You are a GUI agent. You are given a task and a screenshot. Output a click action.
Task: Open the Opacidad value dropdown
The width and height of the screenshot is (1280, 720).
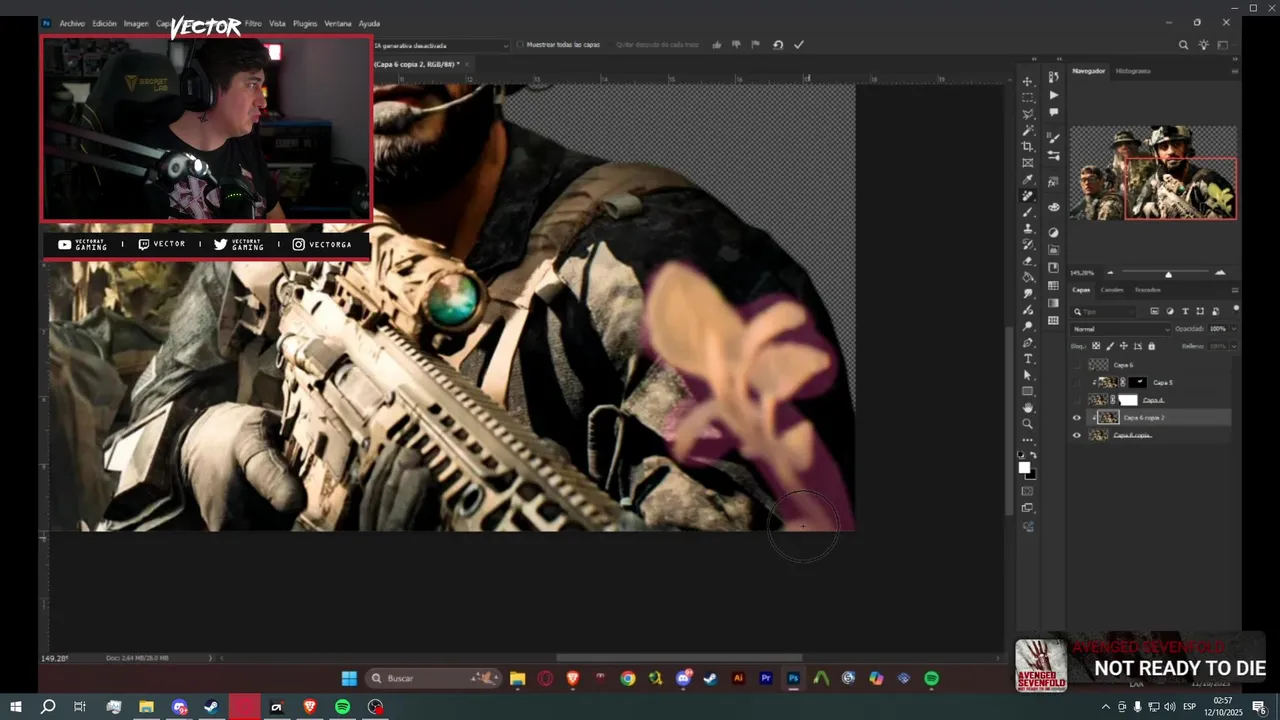click(x=1233, y=329)
